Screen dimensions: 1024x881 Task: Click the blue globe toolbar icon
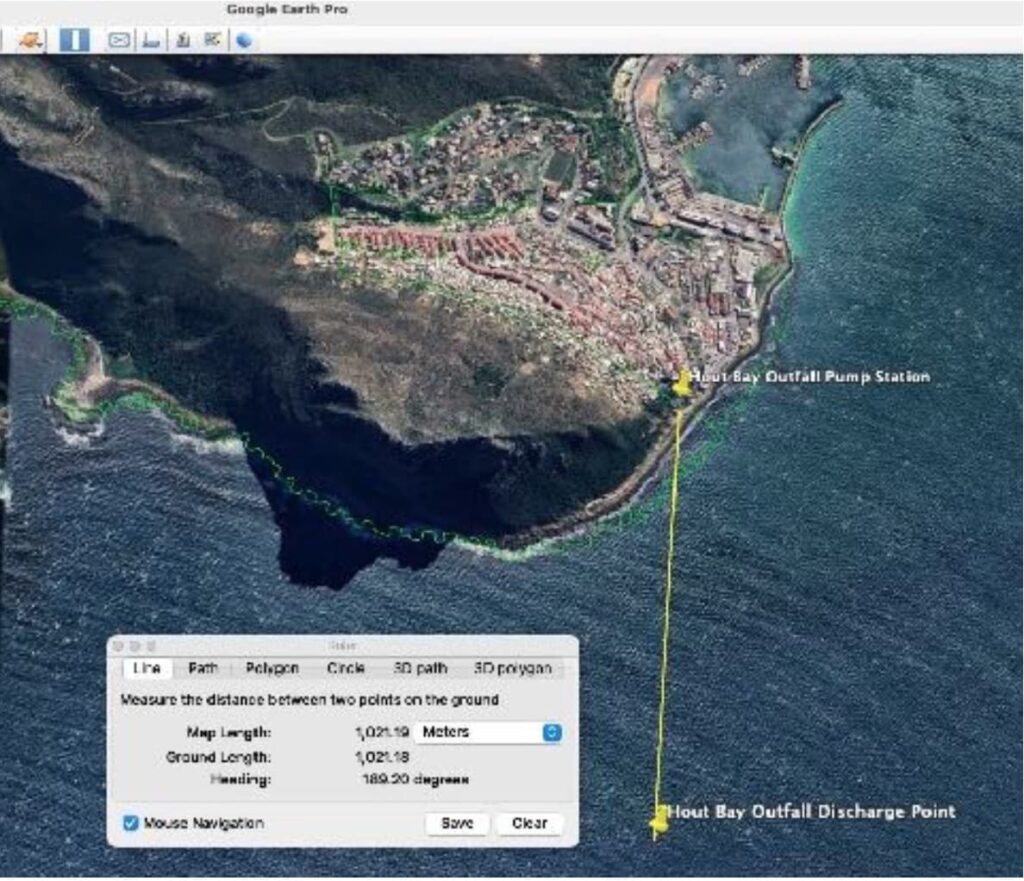pyautogui.click(x=244, y=41)
